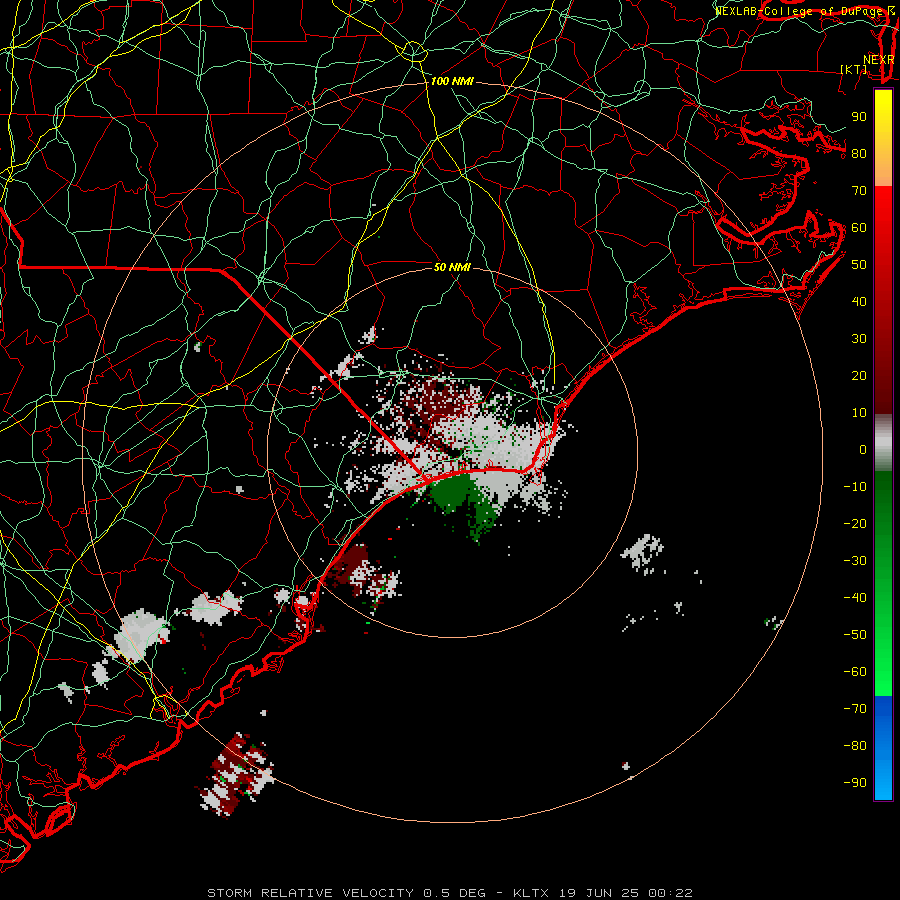This screenshot has width=900, height=900.
Task: Select the 10 value on velocity scale
Action: point(859,413)
